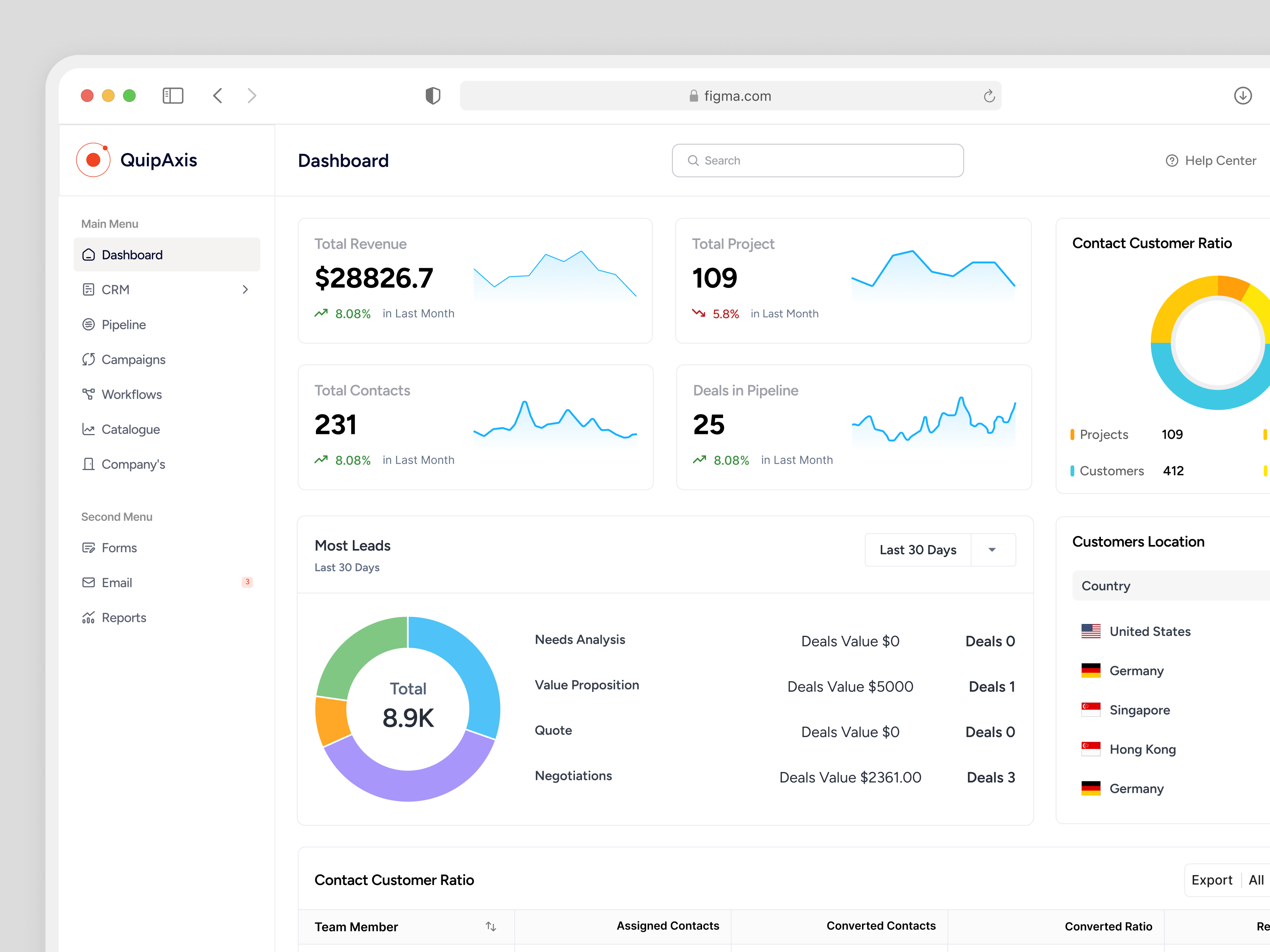Click the search magnifier icon

click(694, 161)
